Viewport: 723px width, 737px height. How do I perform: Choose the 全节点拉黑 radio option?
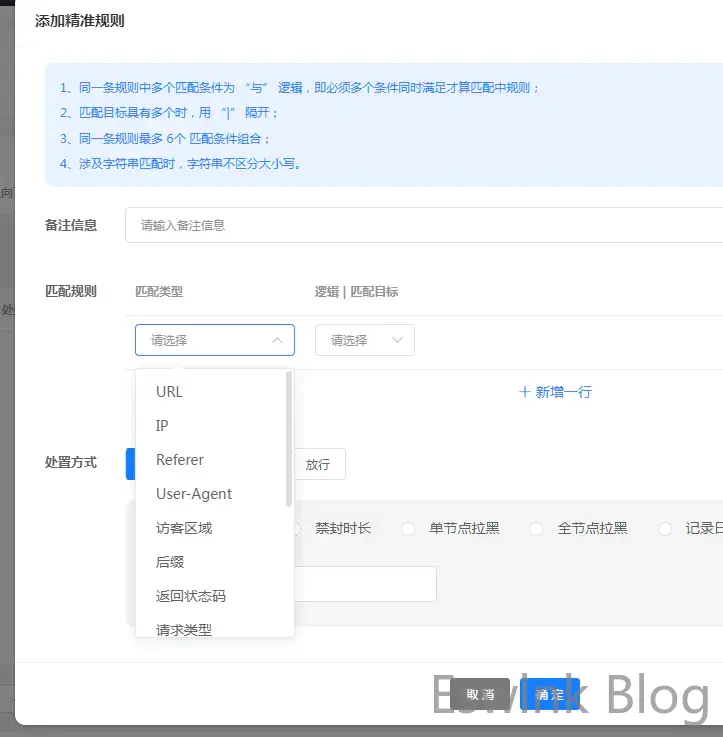click(536, 528)
